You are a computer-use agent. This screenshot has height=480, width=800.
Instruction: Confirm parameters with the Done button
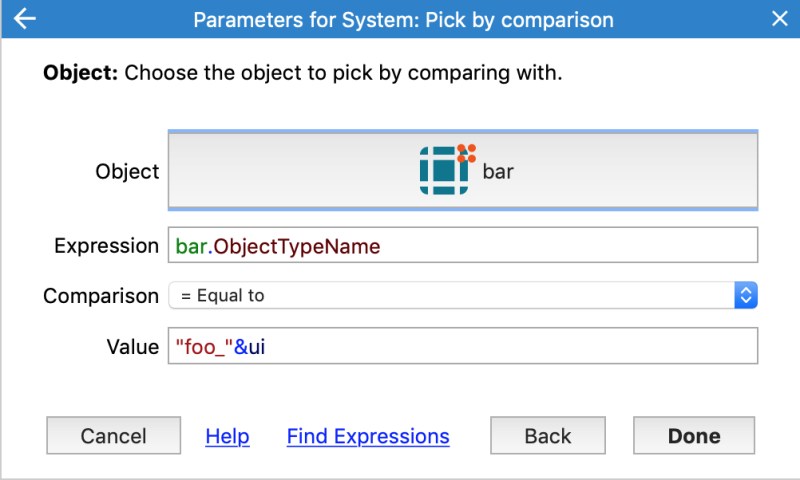[x=694, y=436]
